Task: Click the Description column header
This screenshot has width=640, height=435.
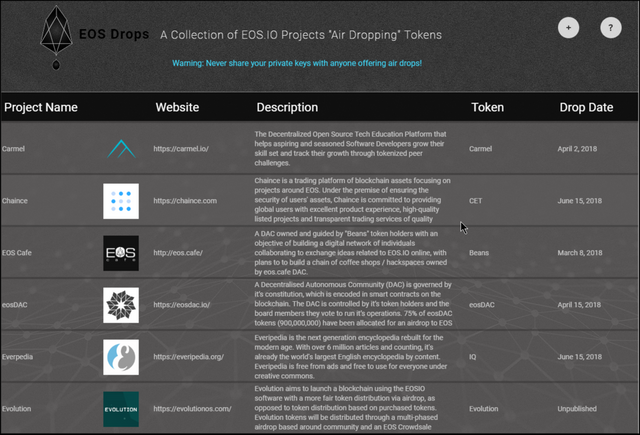Action: click(x=287, y=107)
